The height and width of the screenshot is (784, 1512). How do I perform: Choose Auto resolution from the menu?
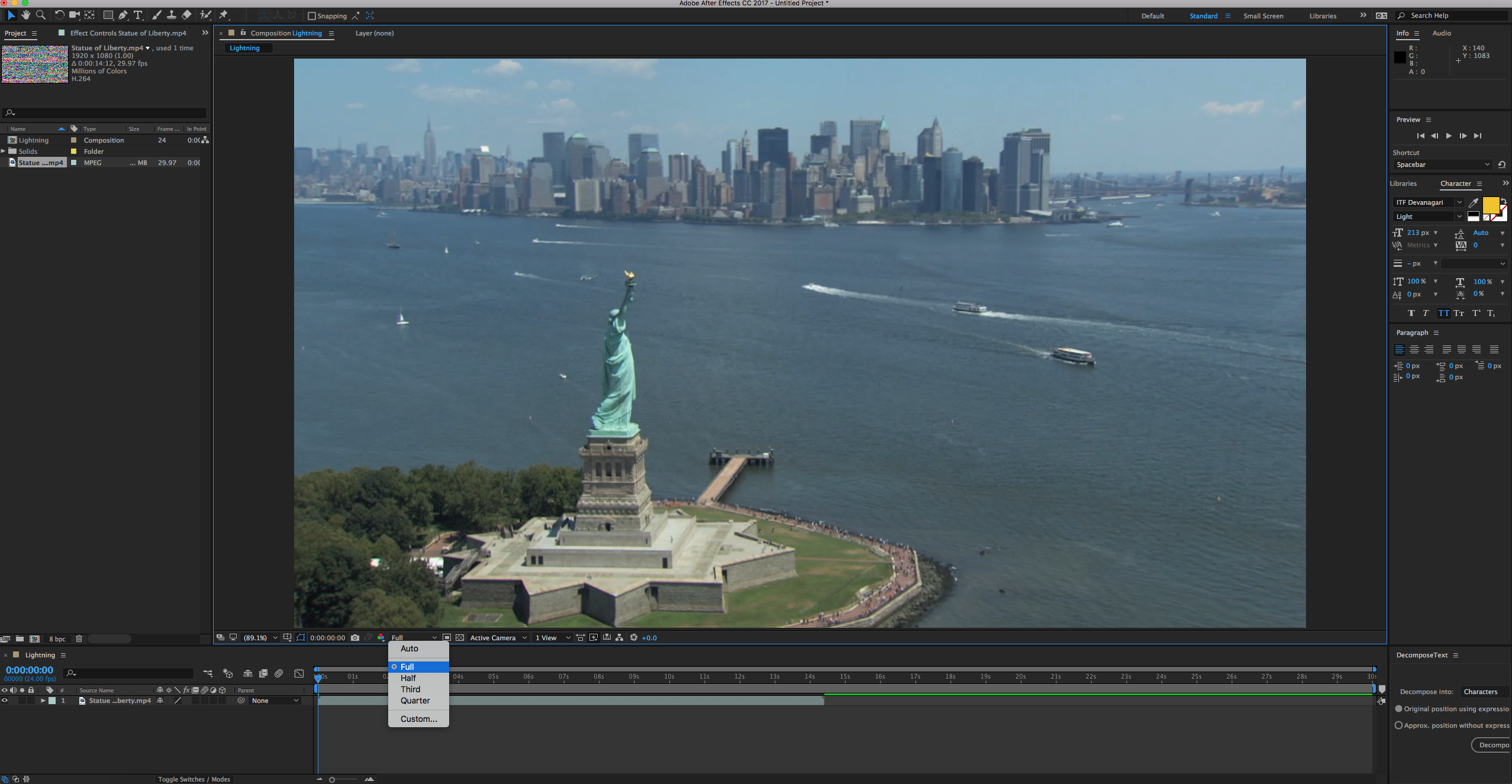(418, 649)
